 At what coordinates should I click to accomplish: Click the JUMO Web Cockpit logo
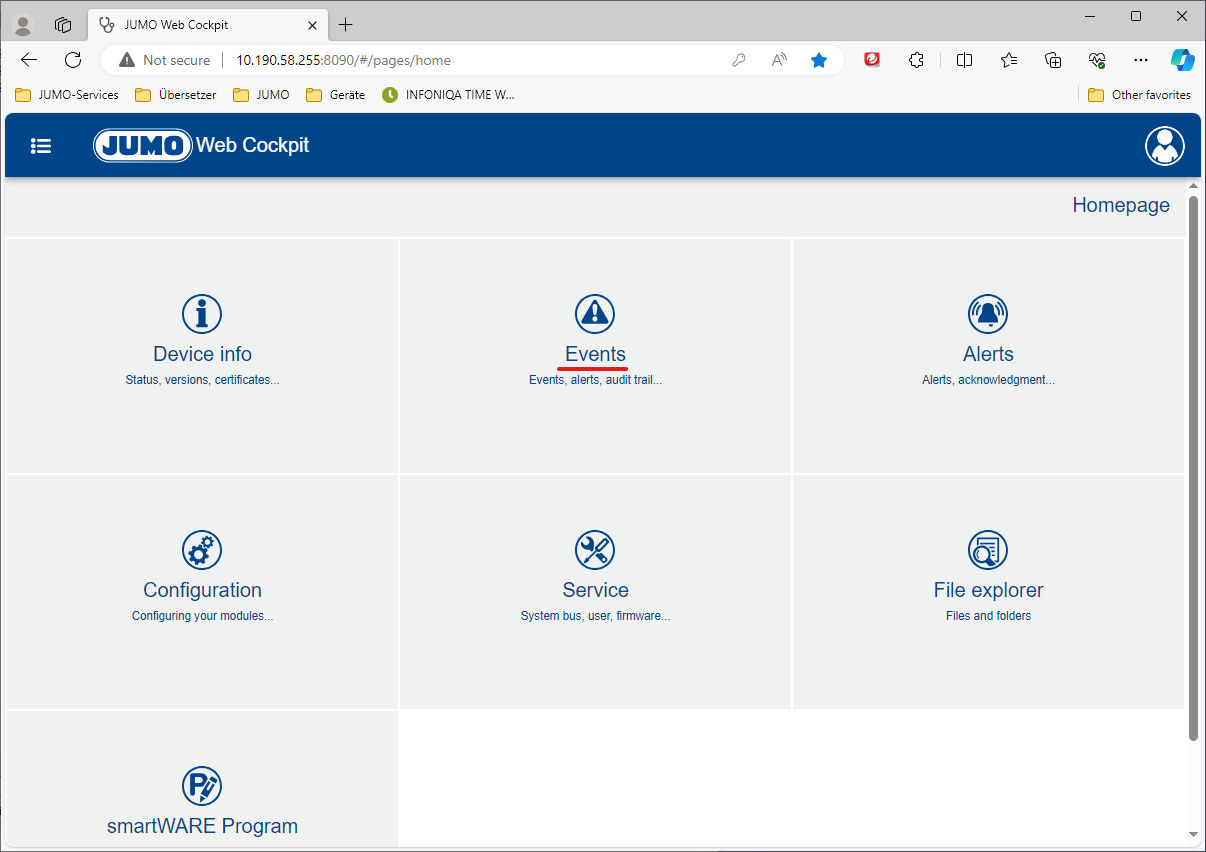point(202,146)
